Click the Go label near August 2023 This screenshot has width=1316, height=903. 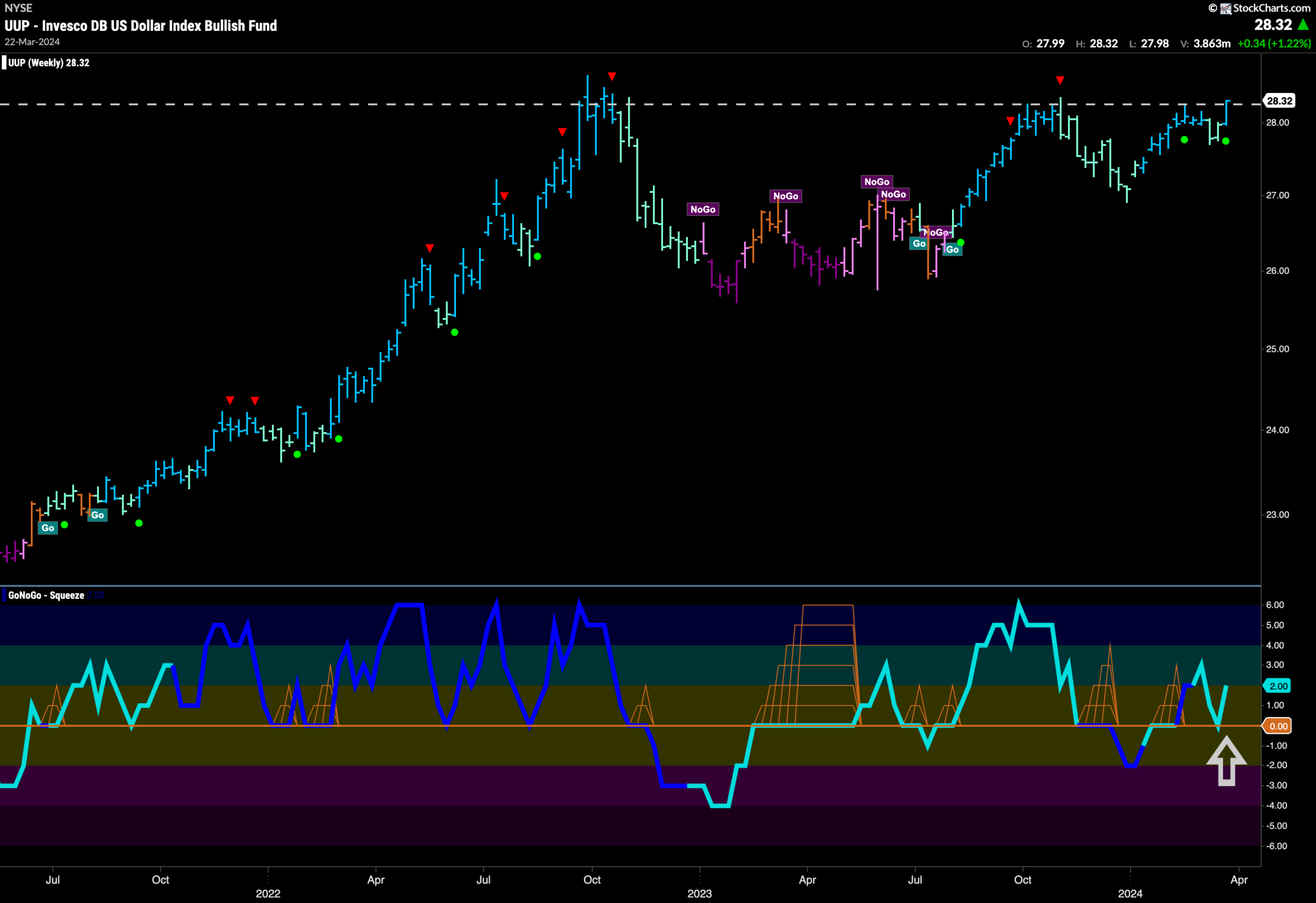click(952, 249)
